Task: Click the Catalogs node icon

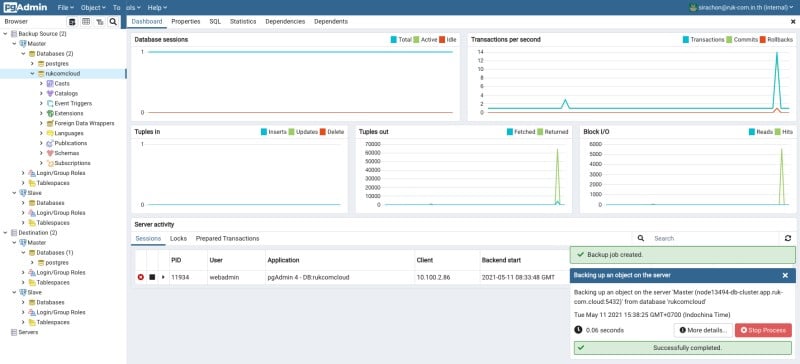Action: click(x=50, y=93)
